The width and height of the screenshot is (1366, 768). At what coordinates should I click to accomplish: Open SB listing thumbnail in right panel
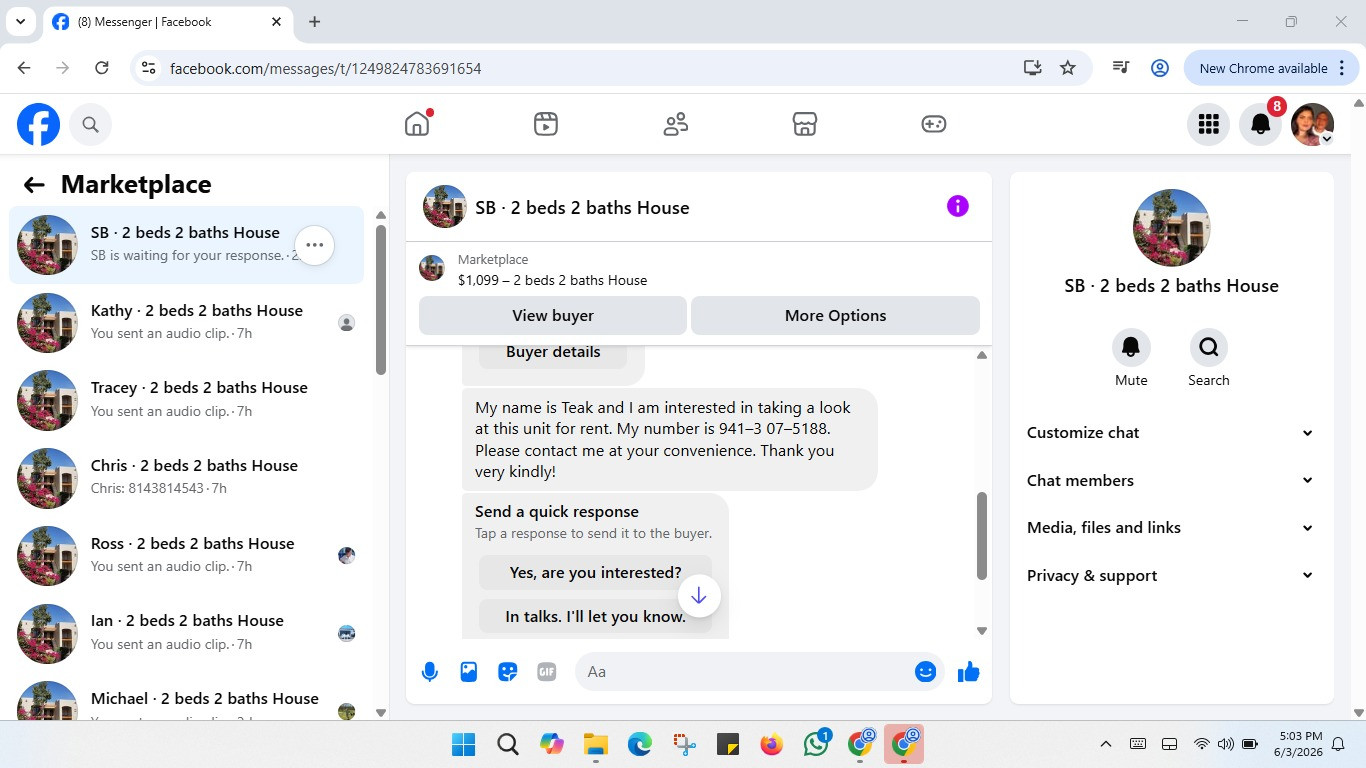click(x=1171, y=228)
